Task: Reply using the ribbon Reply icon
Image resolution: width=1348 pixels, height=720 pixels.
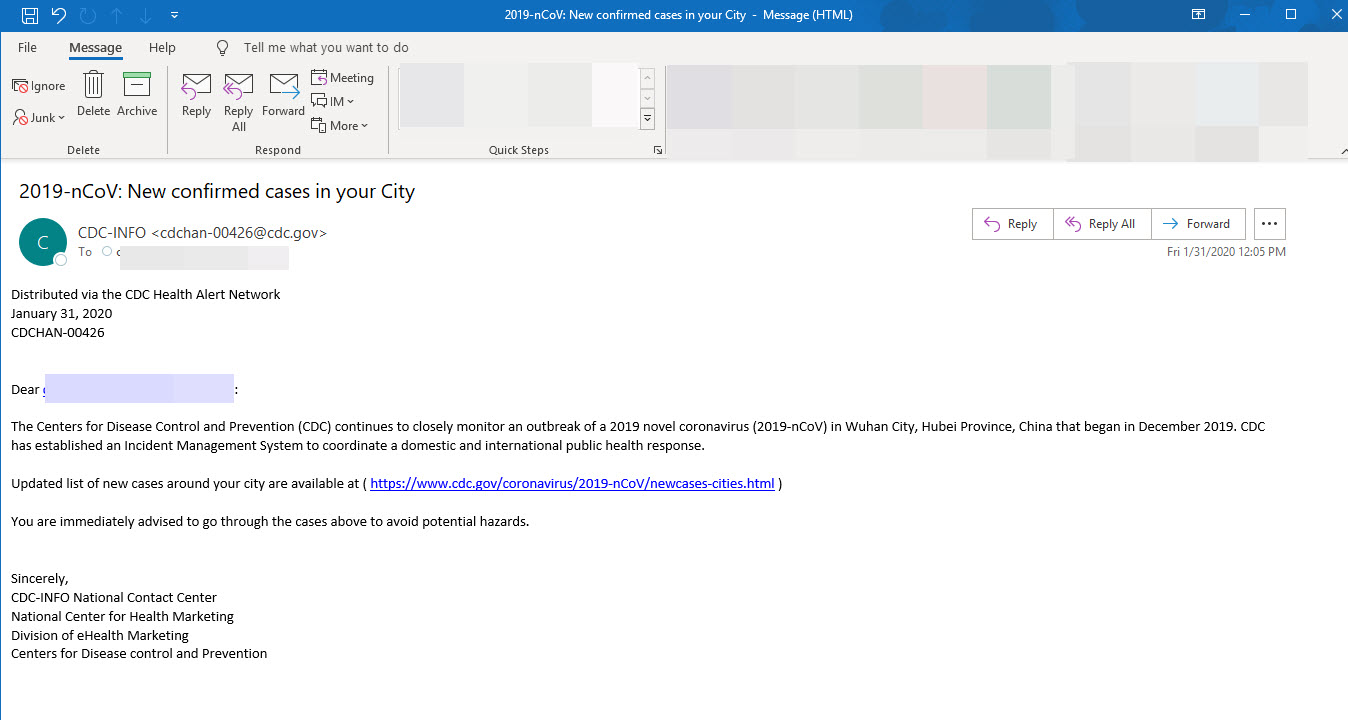Action: pyautogui.click(x=196, y=96)
